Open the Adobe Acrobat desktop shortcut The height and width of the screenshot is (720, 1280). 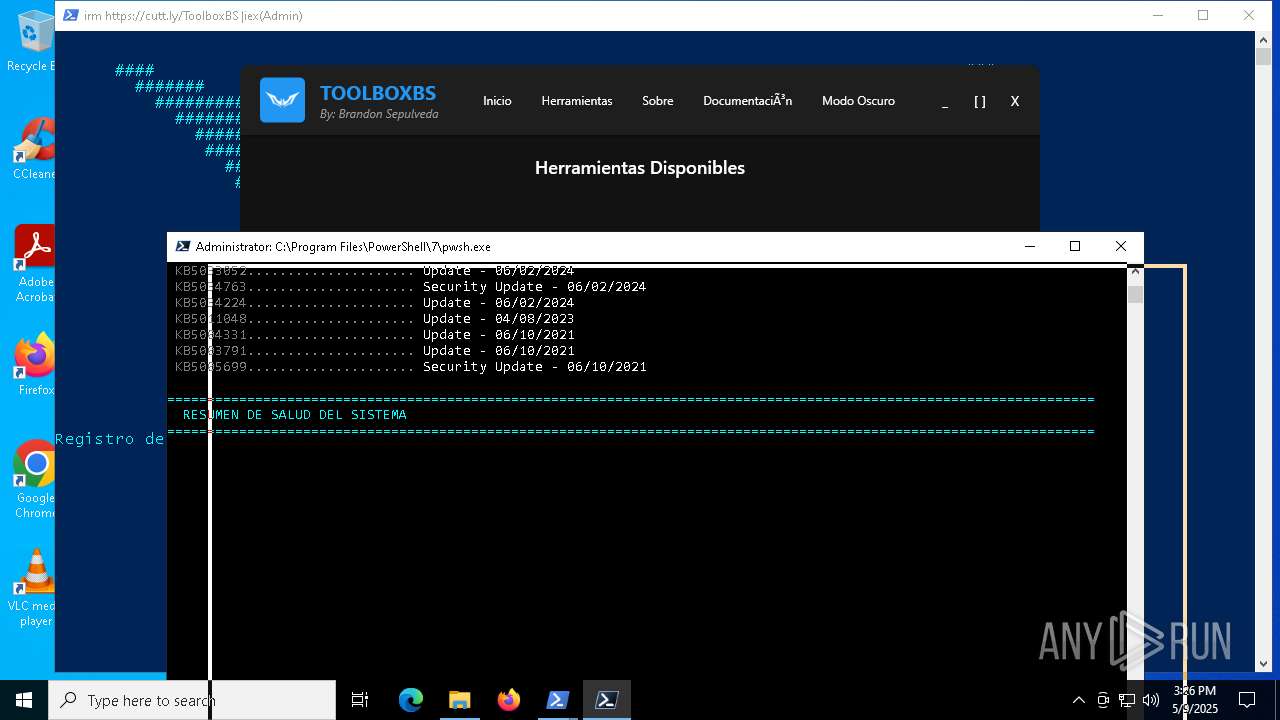coord(33,263)
